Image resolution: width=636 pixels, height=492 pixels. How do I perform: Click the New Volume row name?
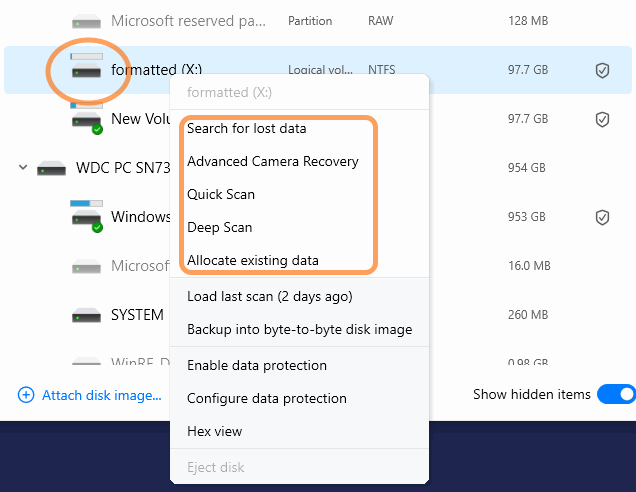coord(140,119)
